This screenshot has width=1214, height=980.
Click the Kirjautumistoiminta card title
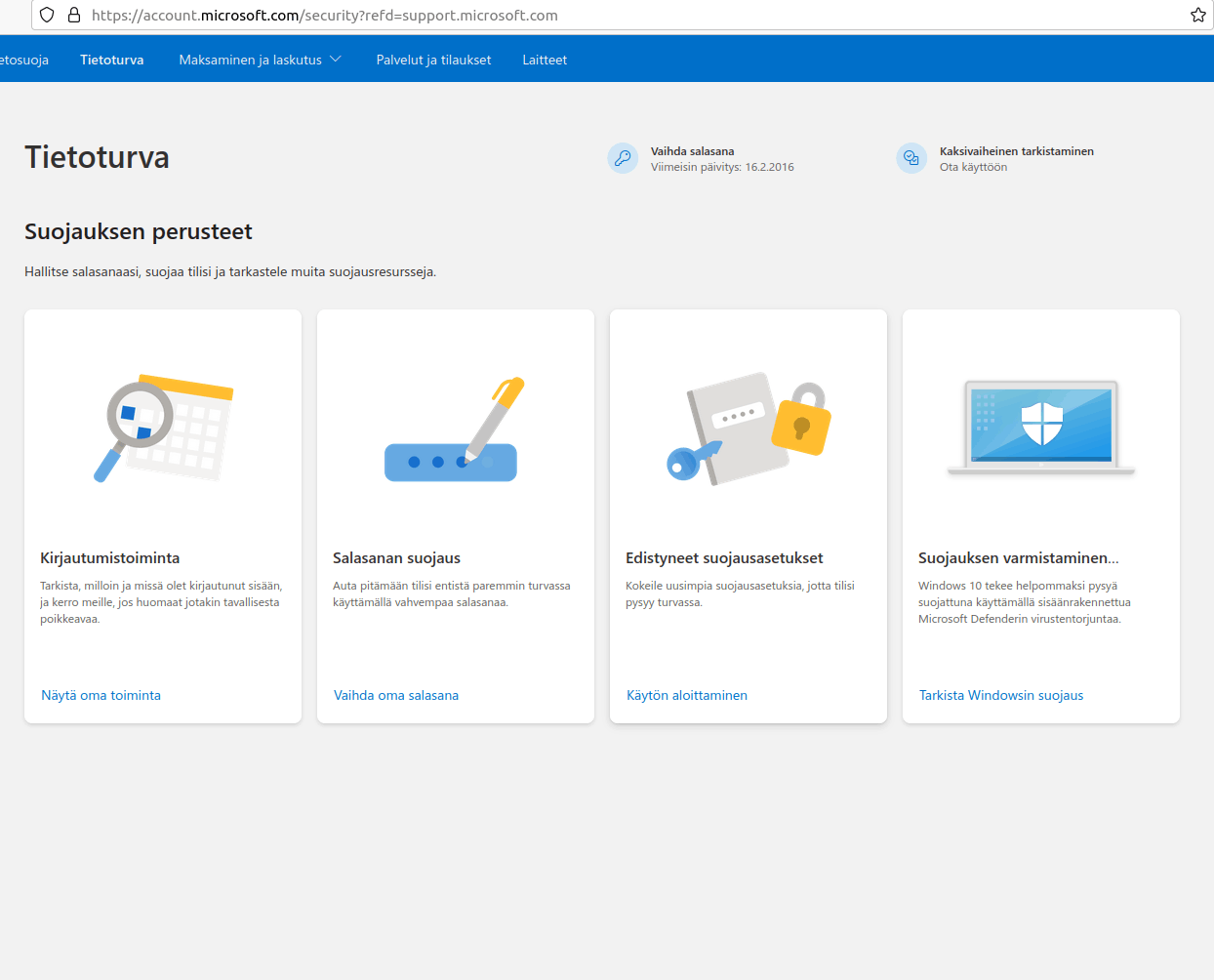point(110,558)
